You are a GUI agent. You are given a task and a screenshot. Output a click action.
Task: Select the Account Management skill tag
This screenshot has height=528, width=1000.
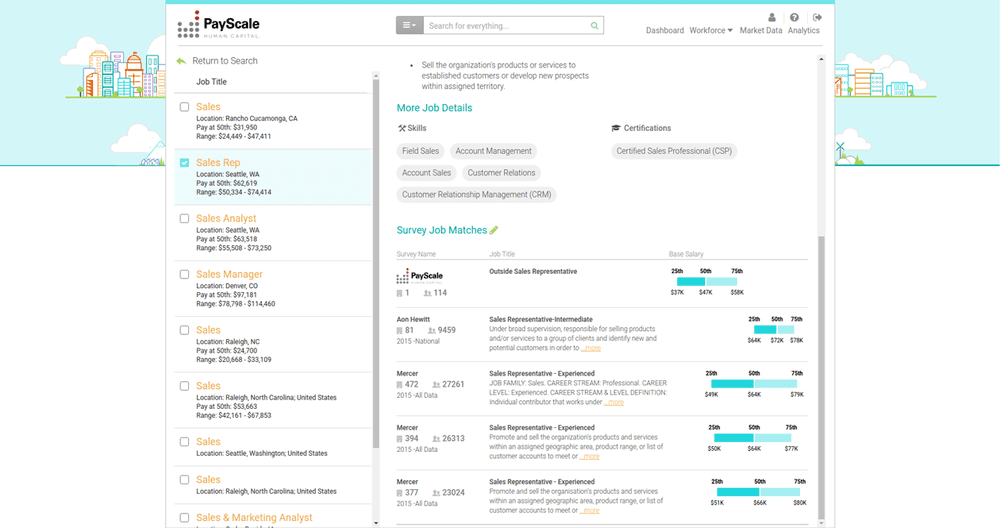coord(494,151)
